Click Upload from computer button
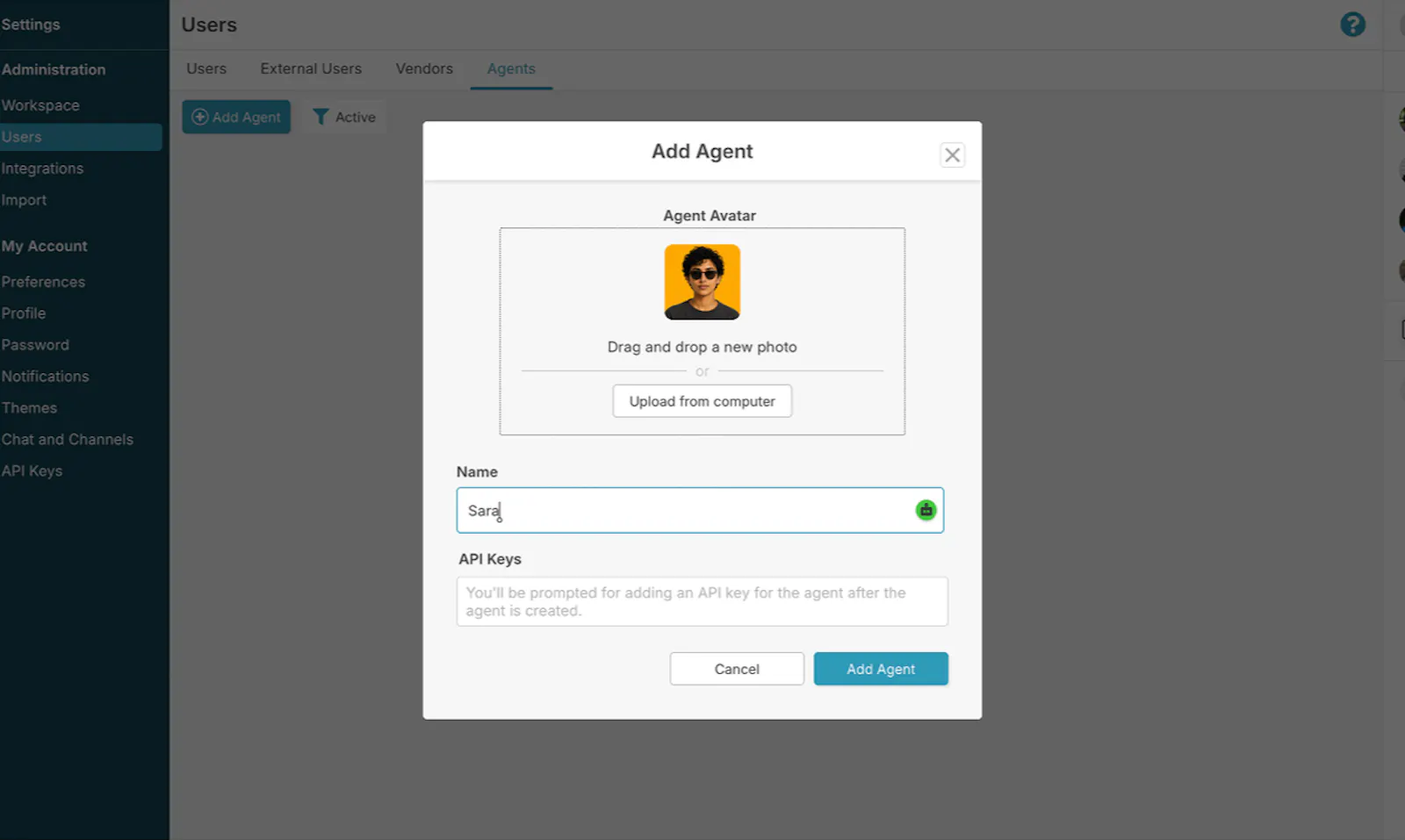The image size is (1405, 840). [x=702, y=401]
